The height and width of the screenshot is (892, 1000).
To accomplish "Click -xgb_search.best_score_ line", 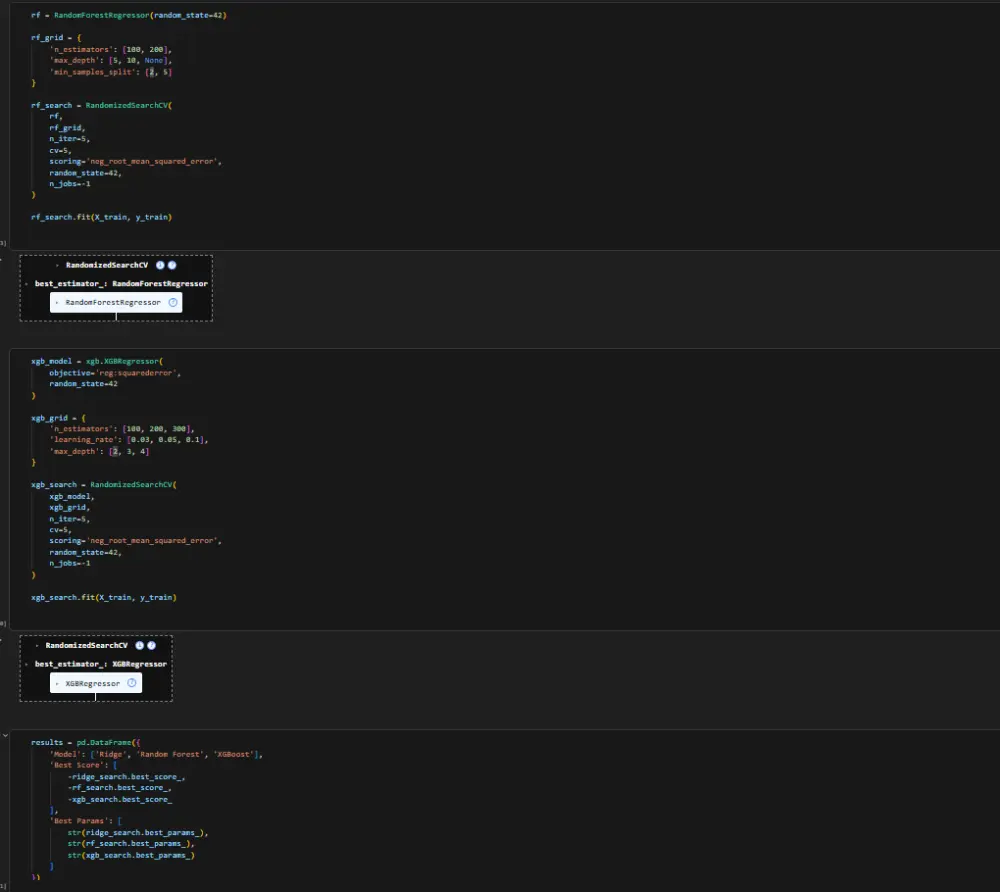I will tap(120, 800).
